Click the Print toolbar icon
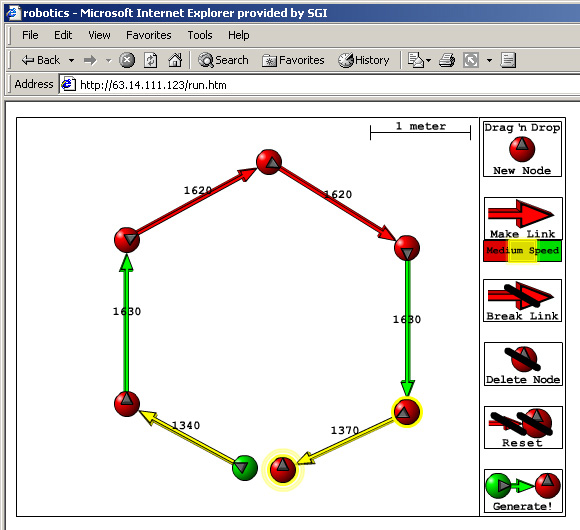This screenshot has height=530, width=580. point(446,60)
